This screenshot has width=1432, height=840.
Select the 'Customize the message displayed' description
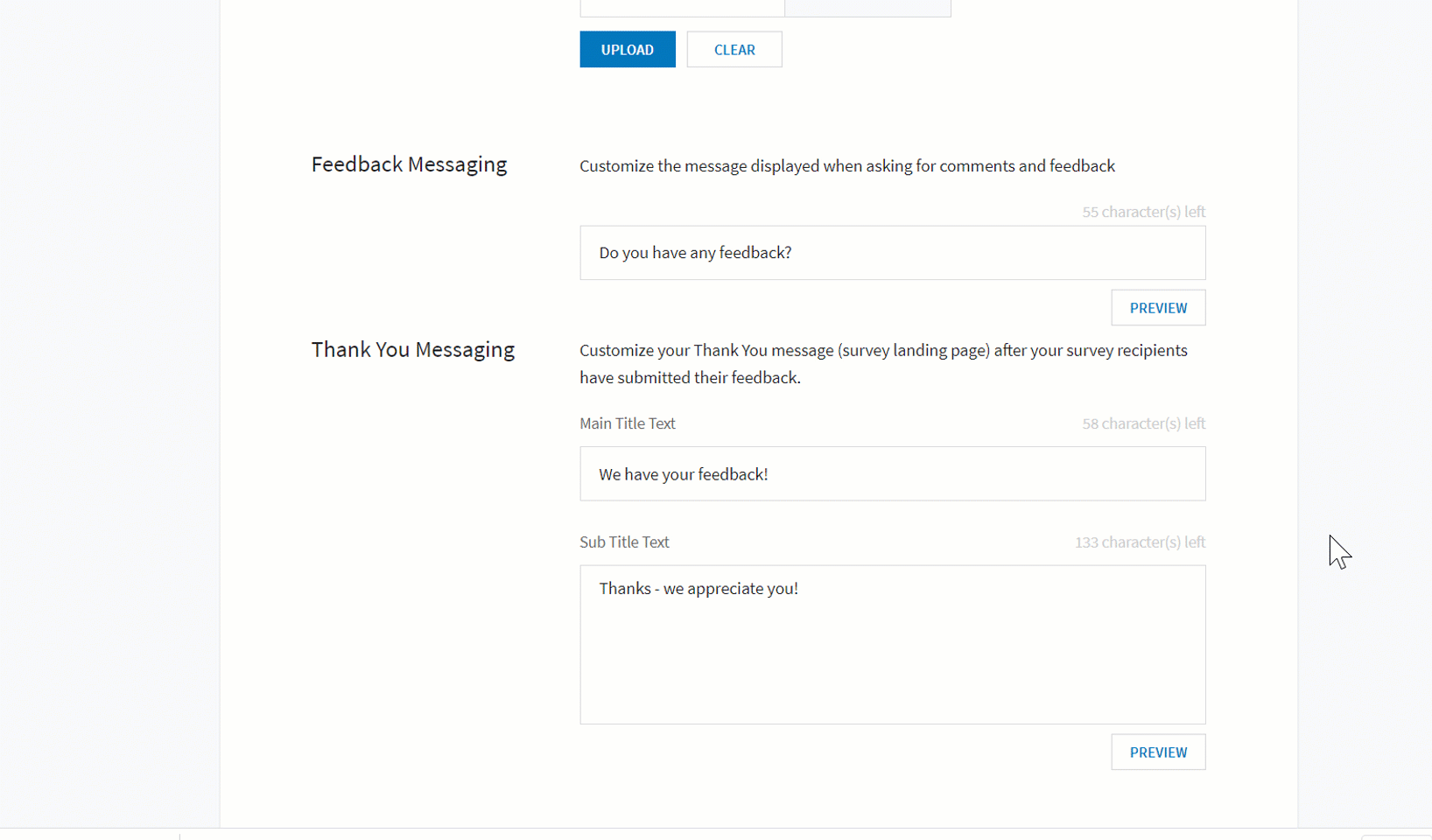[x=846, y=166]
